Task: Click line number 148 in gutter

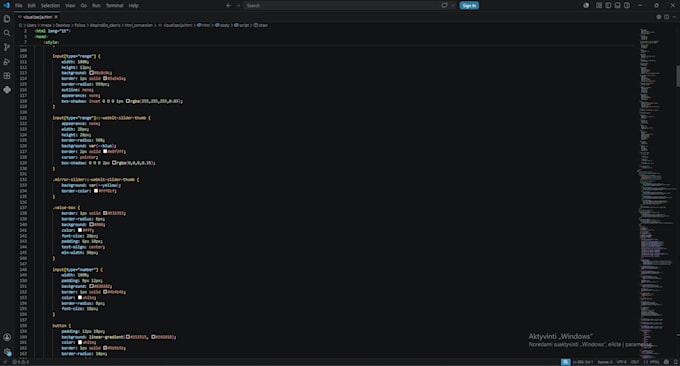Action: [23, 269]
